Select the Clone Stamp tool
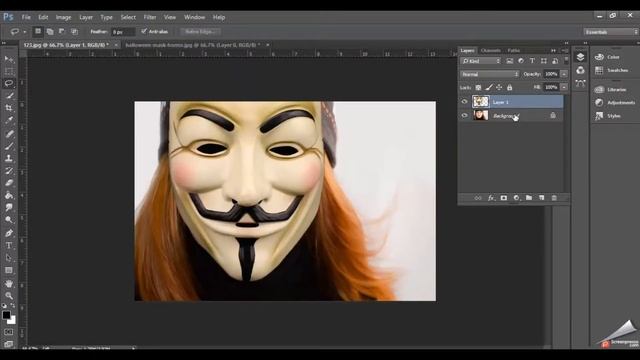 (9, 158)
